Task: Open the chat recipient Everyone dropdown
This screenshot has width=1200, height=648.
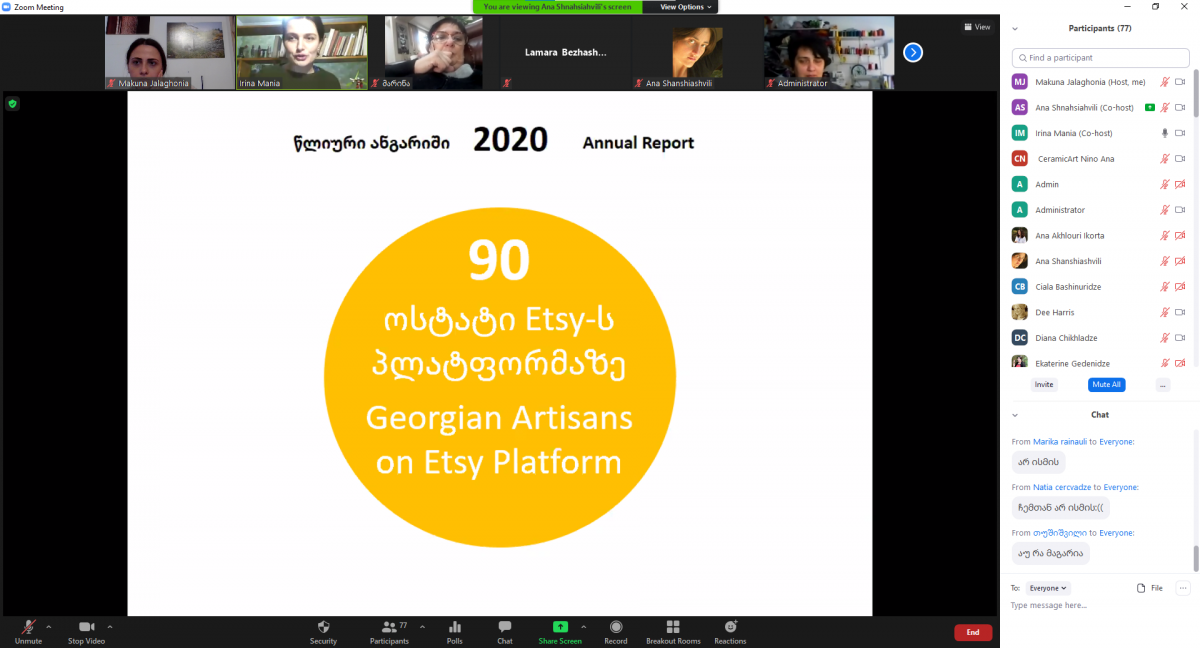Action: click(x=1048, y=588)
